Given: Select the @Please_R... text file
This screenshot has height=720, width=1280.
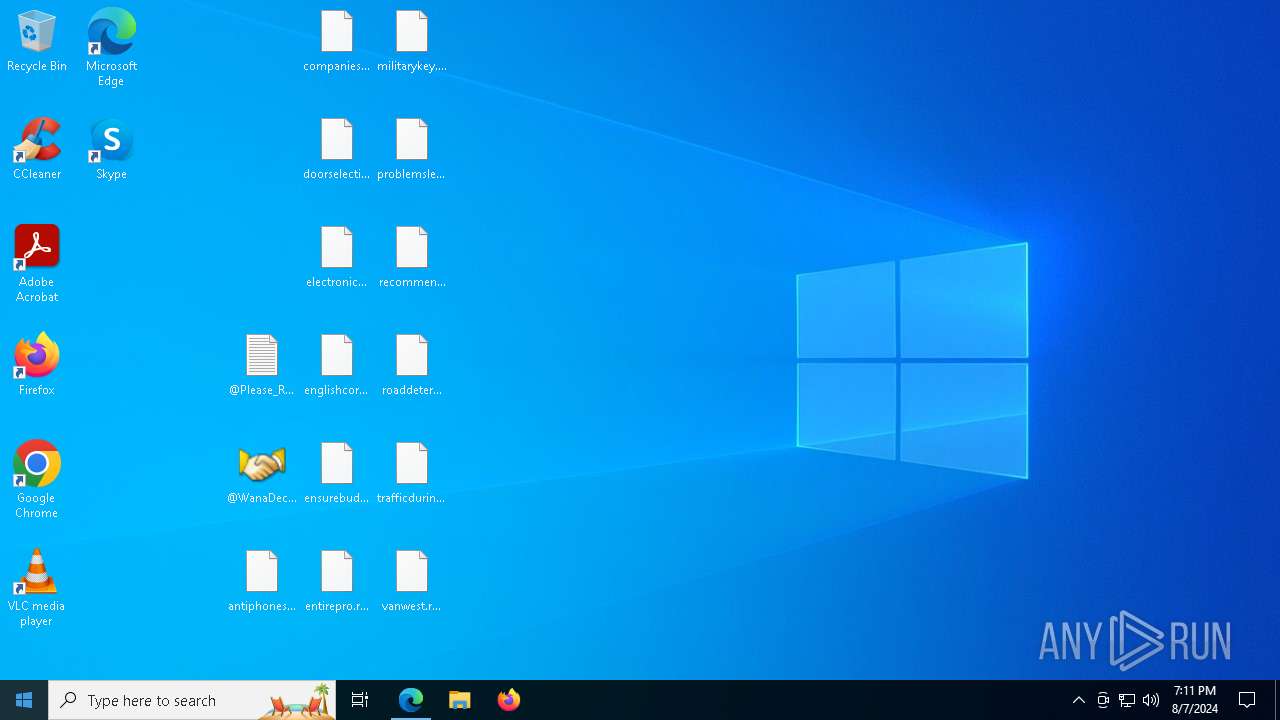Looking at the screenshot, I should (262, 366).
